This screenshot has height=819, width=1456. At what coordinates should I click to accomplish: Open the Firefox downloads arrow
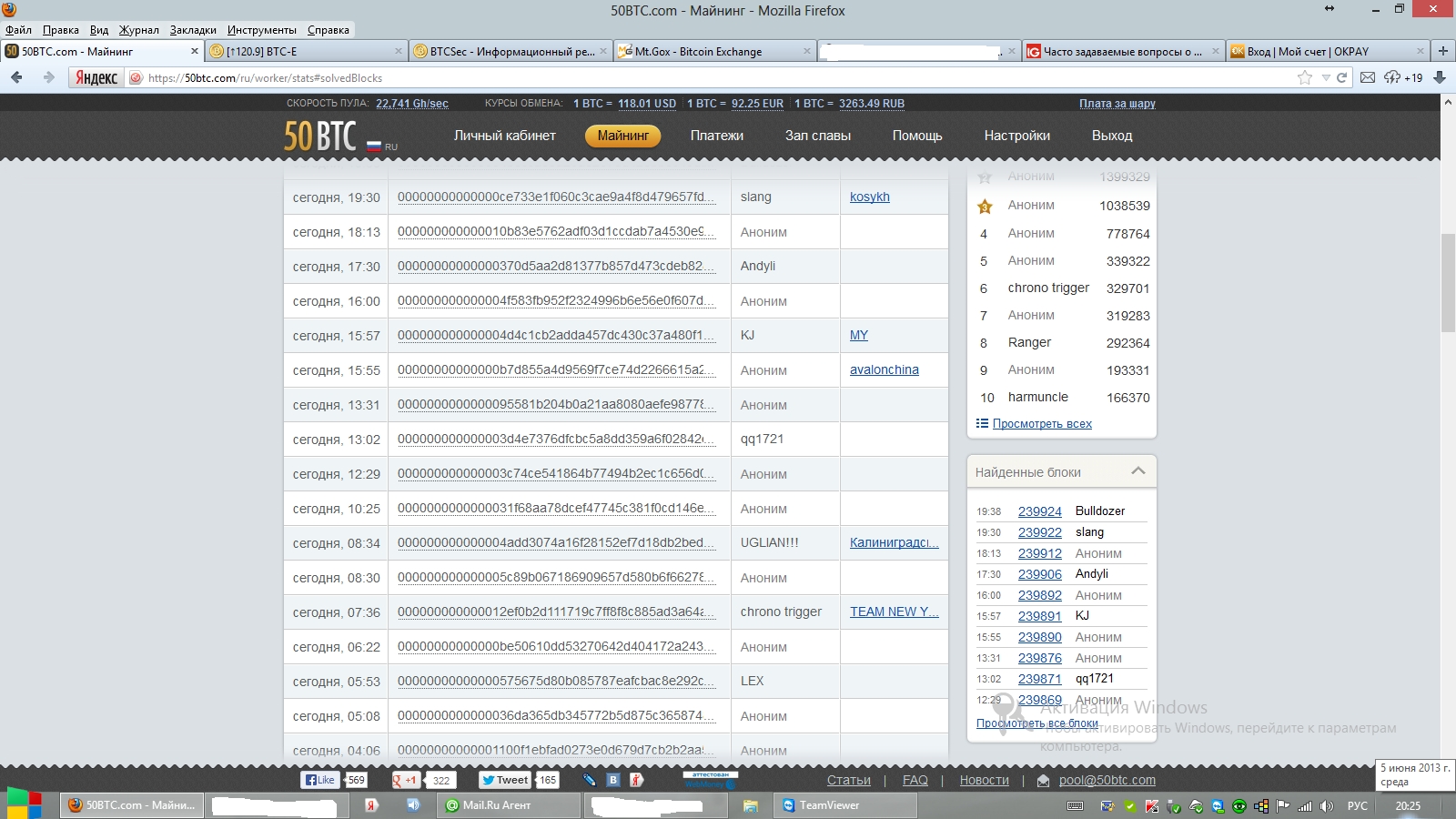coord(1440,77)
